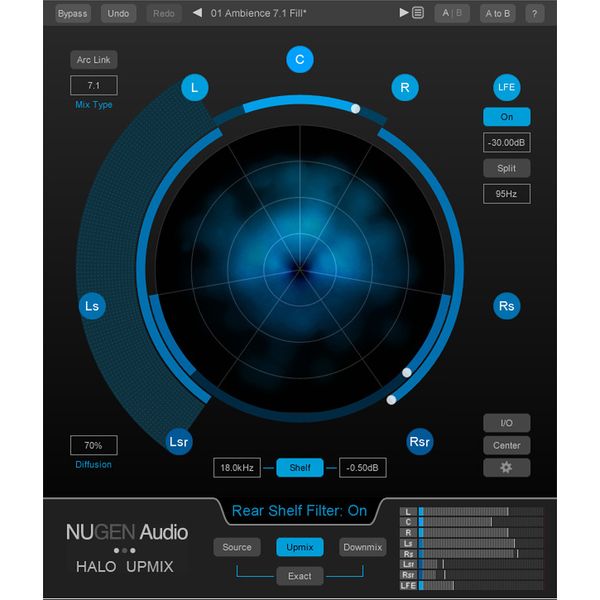This screenshot has height=600, width=600.
Task: Toggle Arc Link button
Action: coord(93,60)
